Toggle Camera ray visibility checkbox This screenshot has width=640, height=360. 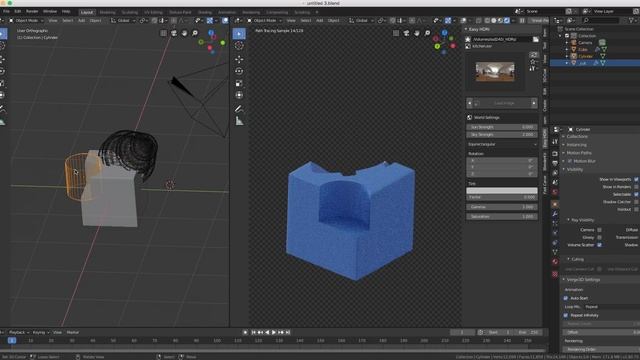(599, 230)
